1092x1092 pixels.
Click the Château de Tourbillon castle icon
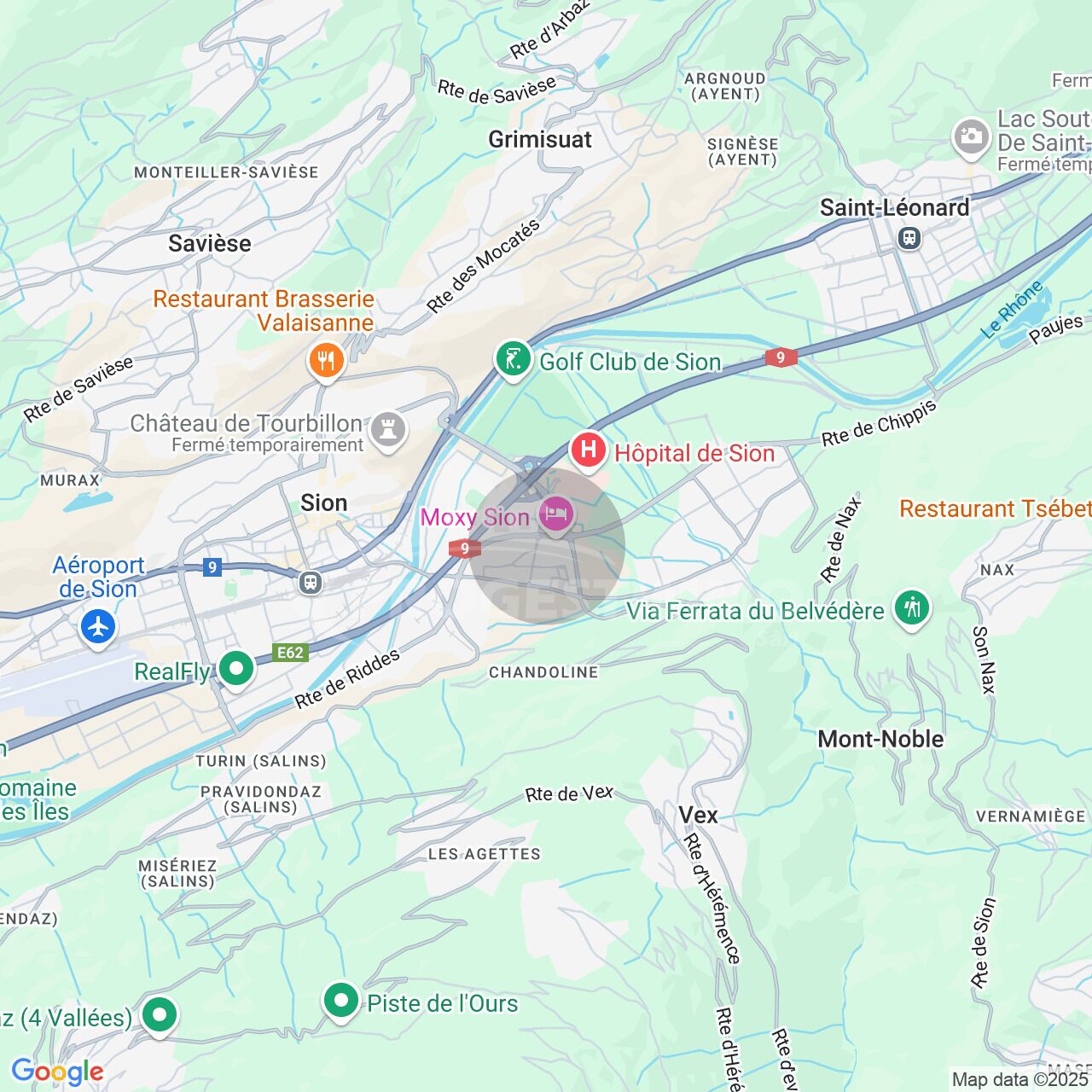point(388,431)
